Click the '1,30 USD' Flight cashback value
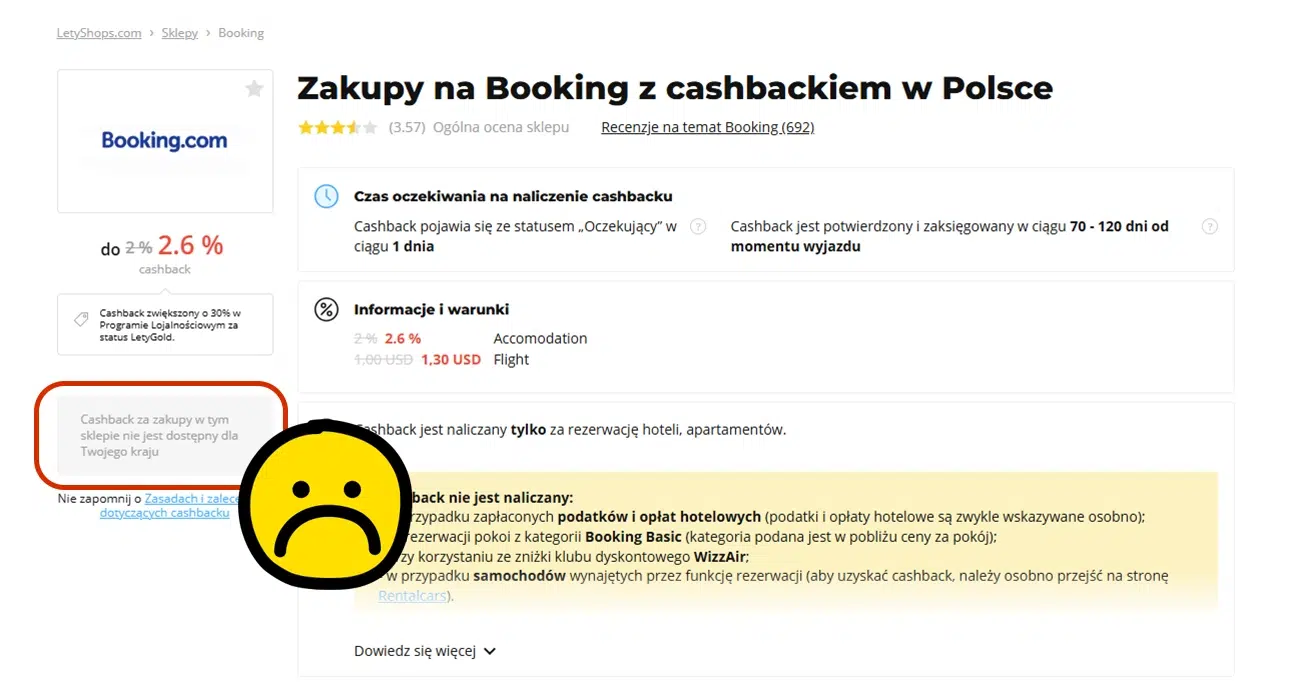Image resolution: width=1300 pixels, height=685 pixels. pos(451,359)
